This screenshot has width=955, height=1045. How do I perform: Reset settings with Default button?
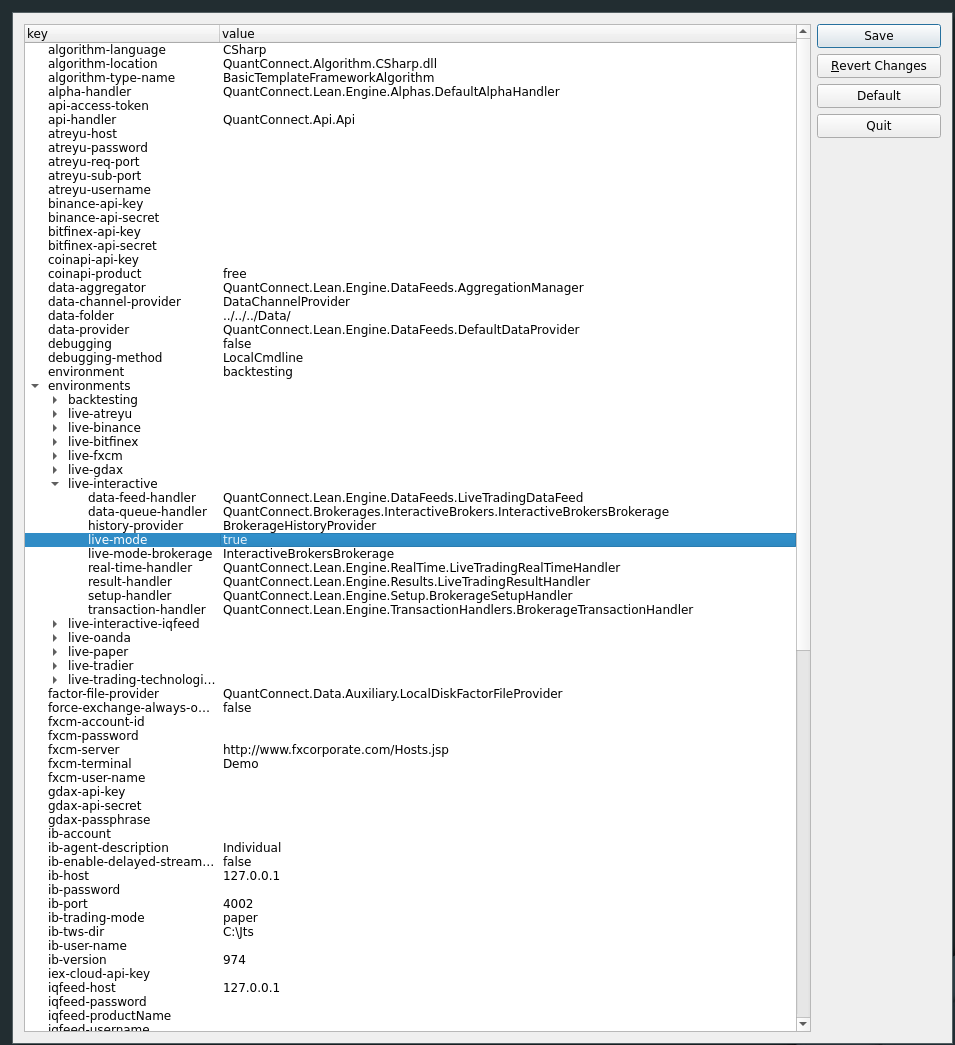coord(878,96)
